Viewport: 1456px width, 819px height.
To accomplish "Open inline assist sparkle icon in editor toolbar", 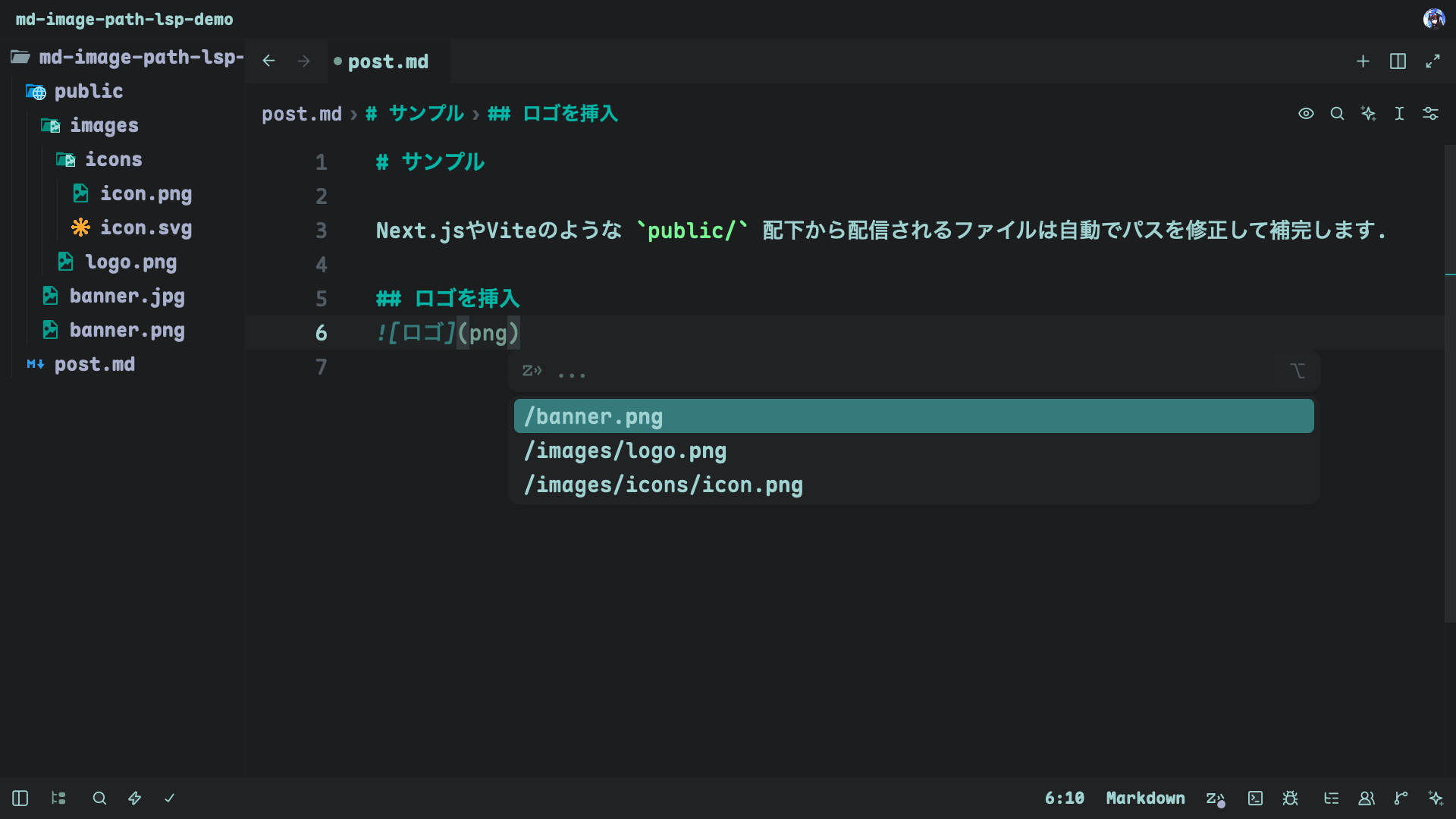I will [x=1368, y=114].
